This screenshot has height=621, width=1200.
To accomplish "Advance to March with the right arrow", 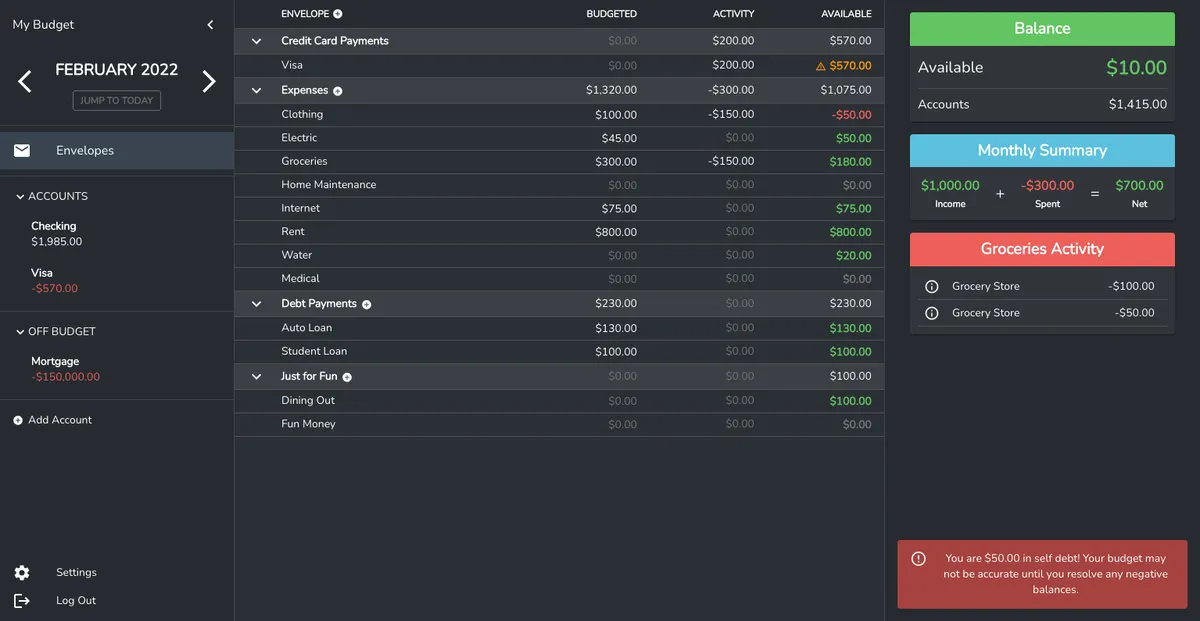I will (208, 80).
